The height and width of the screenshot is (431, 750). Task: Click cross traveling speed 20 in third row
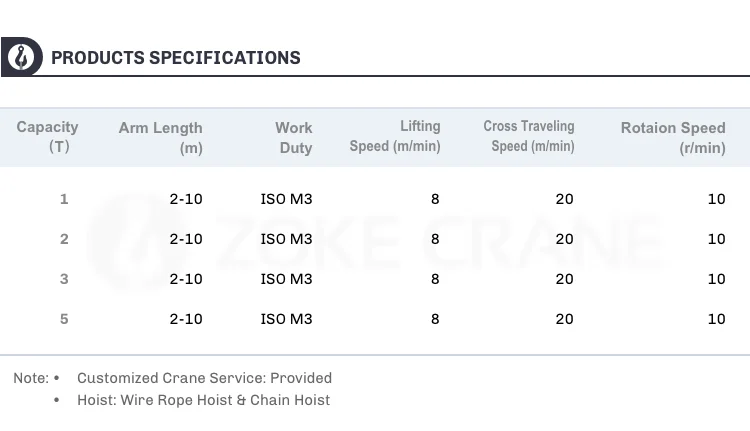[x=565, y=279]
